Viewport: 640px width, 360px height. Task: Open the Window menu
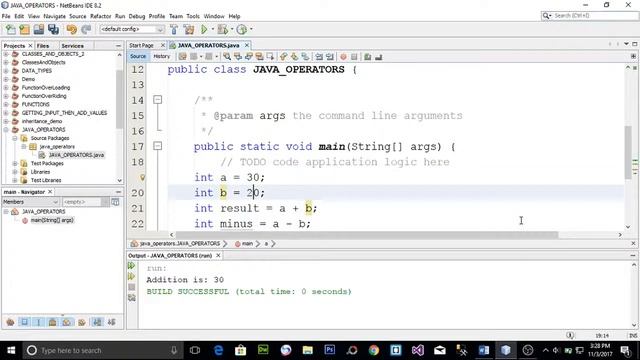coord(214,16)
